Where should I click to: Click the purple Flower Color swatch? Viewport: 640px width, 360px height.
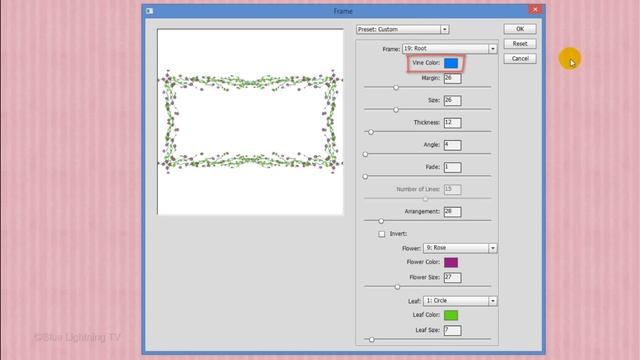(x=451, y=262)
